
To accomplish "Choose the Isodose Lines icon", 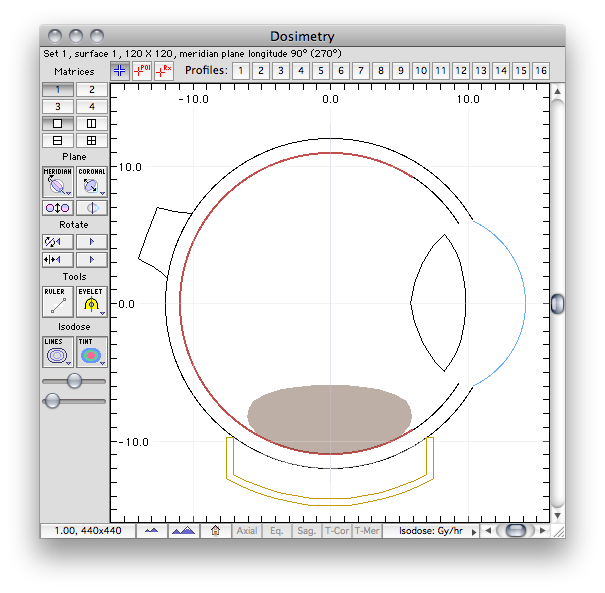I will pos(57,352).
